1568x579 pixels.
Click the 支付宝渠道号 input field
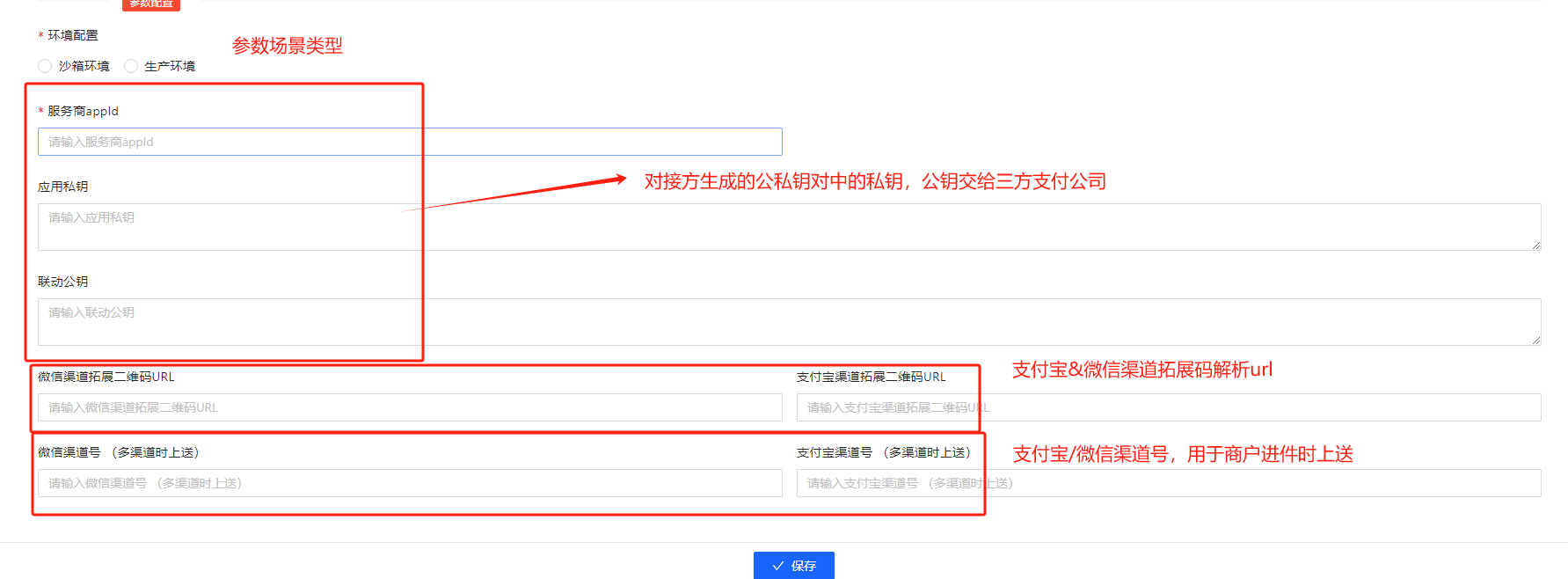tap(1168, 483)
